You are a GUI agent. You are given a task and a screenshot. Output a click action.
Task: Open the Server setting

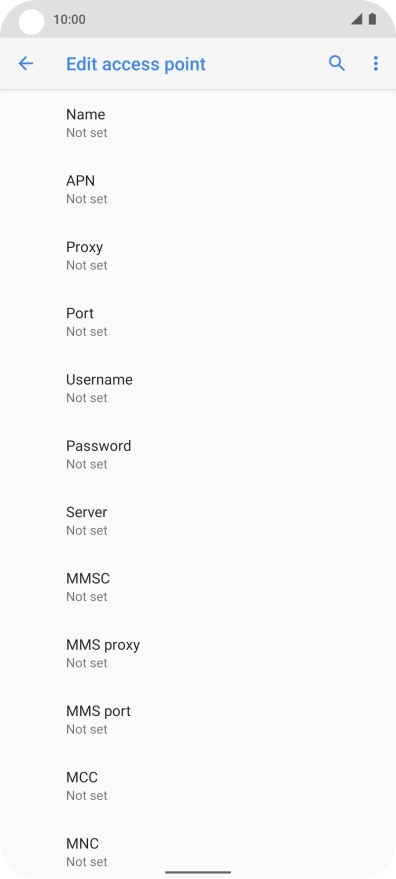198,520
